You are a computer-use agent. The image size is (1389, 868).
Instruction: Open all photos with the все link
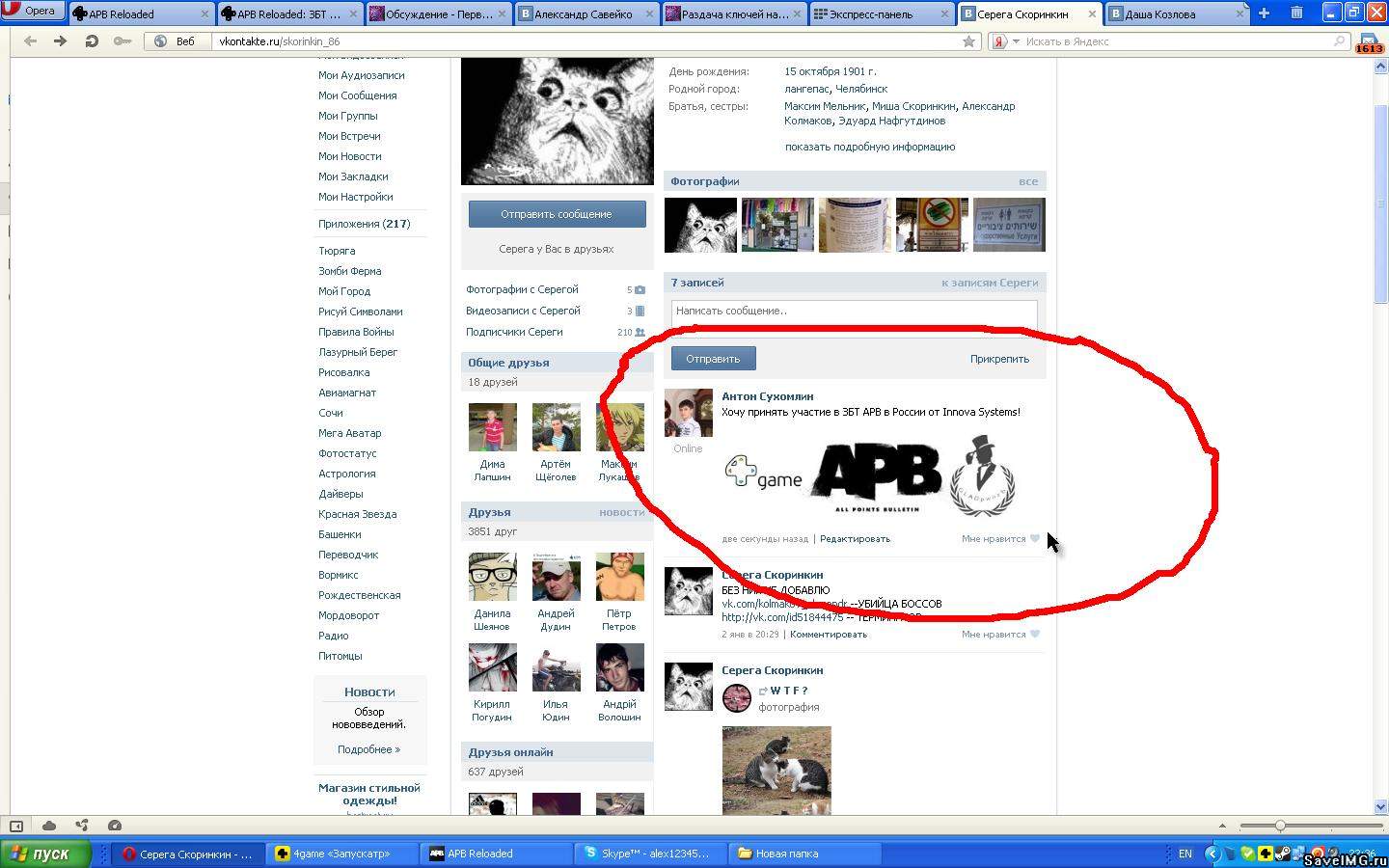[x=1028, y=181]
